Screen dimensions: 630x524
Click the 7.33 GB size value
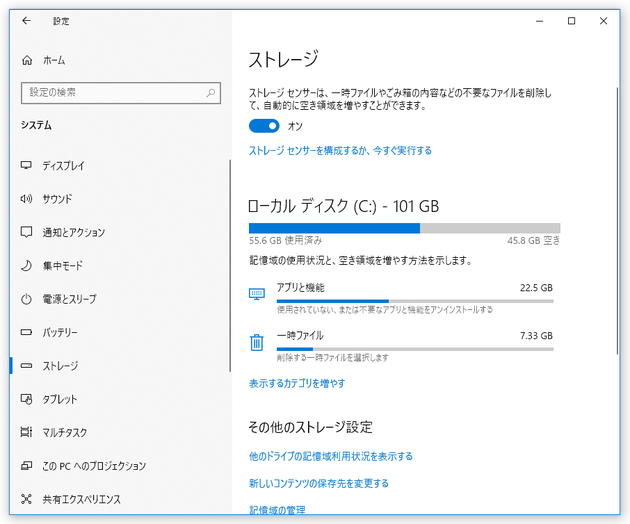point(536,336)
